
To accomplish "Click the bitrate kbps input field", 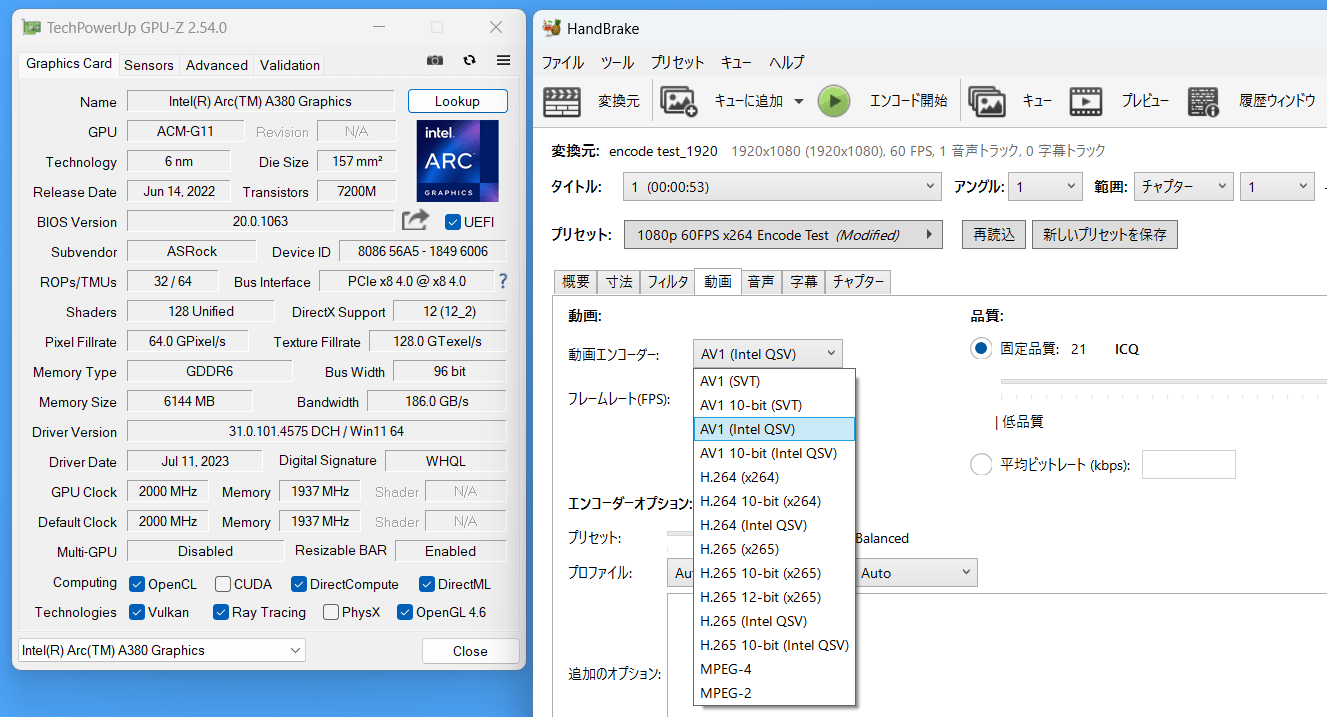I will 1189,464.
